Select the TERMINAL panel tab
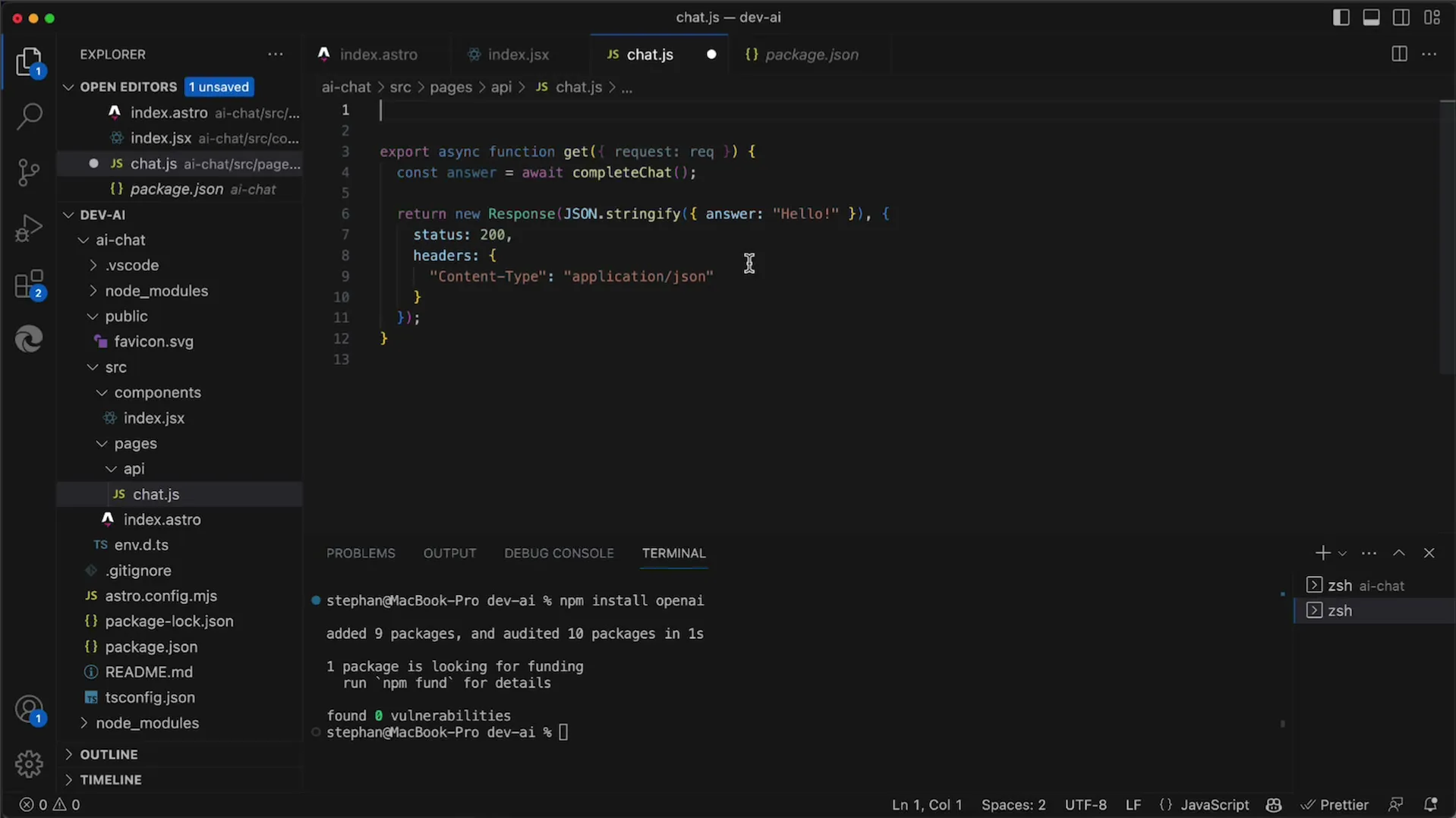Viewport: 1456px width, 818px height. 673,553
